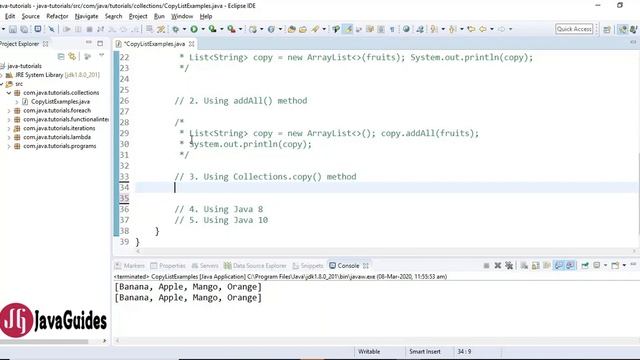
Task: Click the Terminate square icon in Console
Action: [x=486, y=265]
